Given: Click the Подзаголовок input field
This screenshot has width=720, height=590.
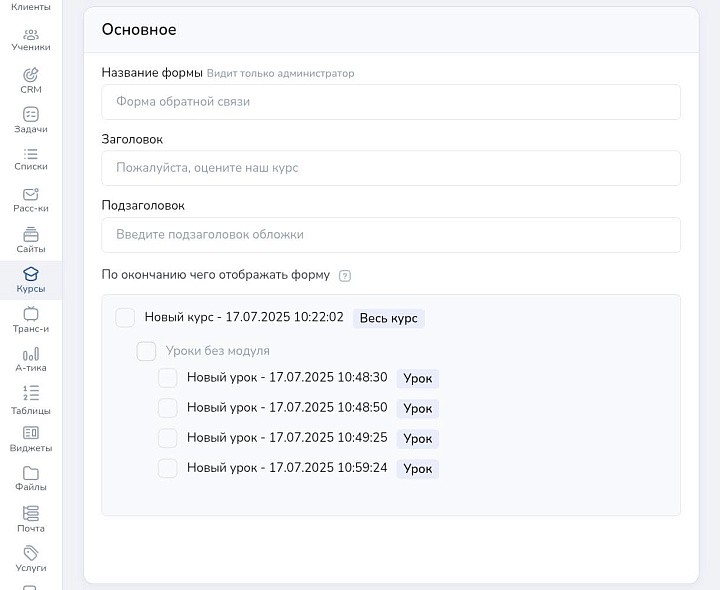Looking at the screenshot, I should [x=390, y=235].
